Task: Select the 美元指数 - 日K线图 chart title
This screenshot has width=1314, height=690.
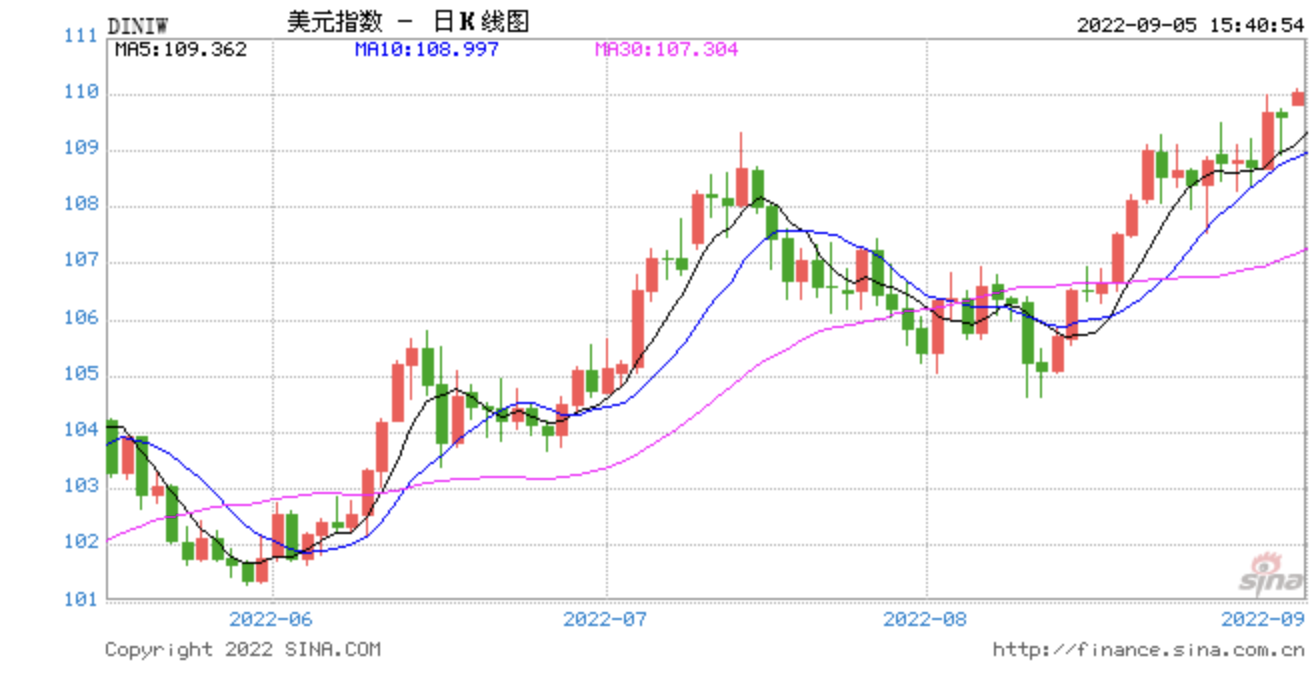Action: (x=408, y=21)
